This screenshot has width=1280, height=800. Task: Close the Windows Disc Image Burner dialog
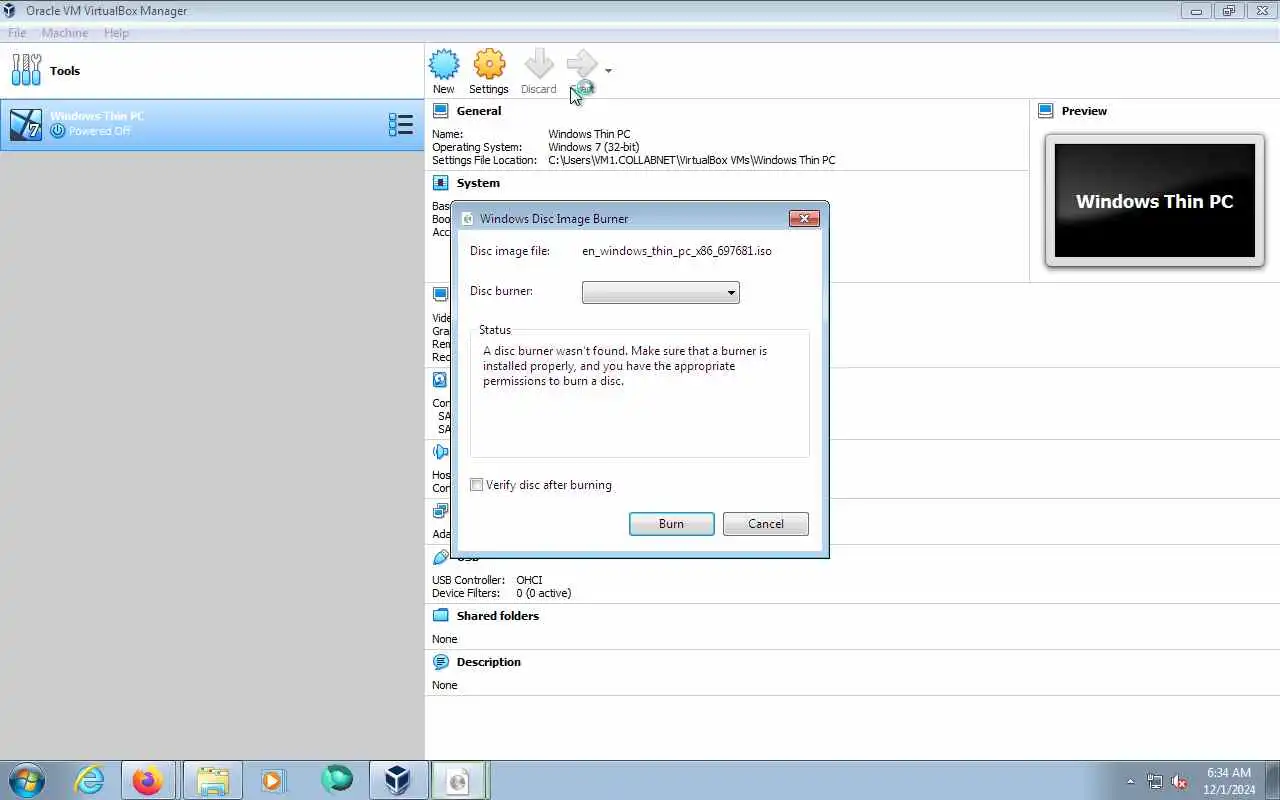click(x=804, y=218)
